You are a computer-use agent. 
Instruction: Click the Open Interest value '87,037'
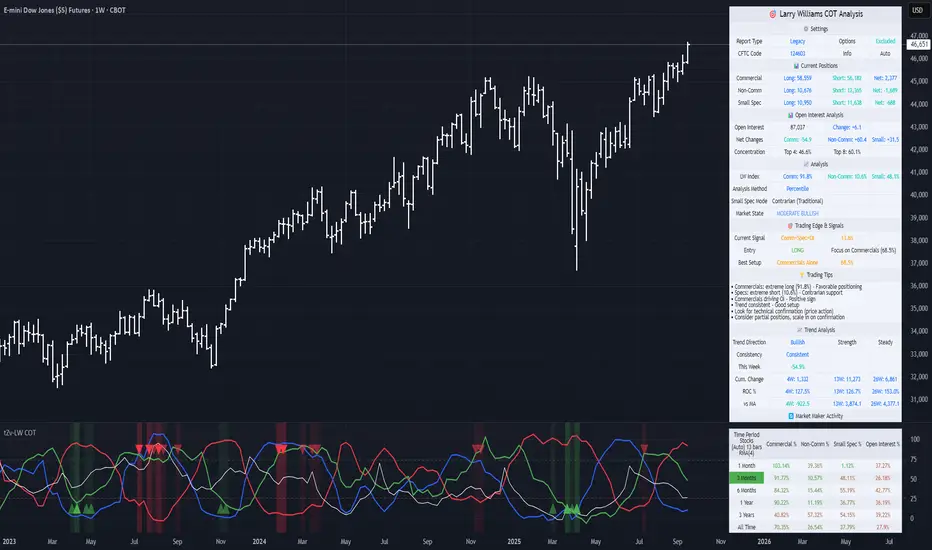[797, 127]
